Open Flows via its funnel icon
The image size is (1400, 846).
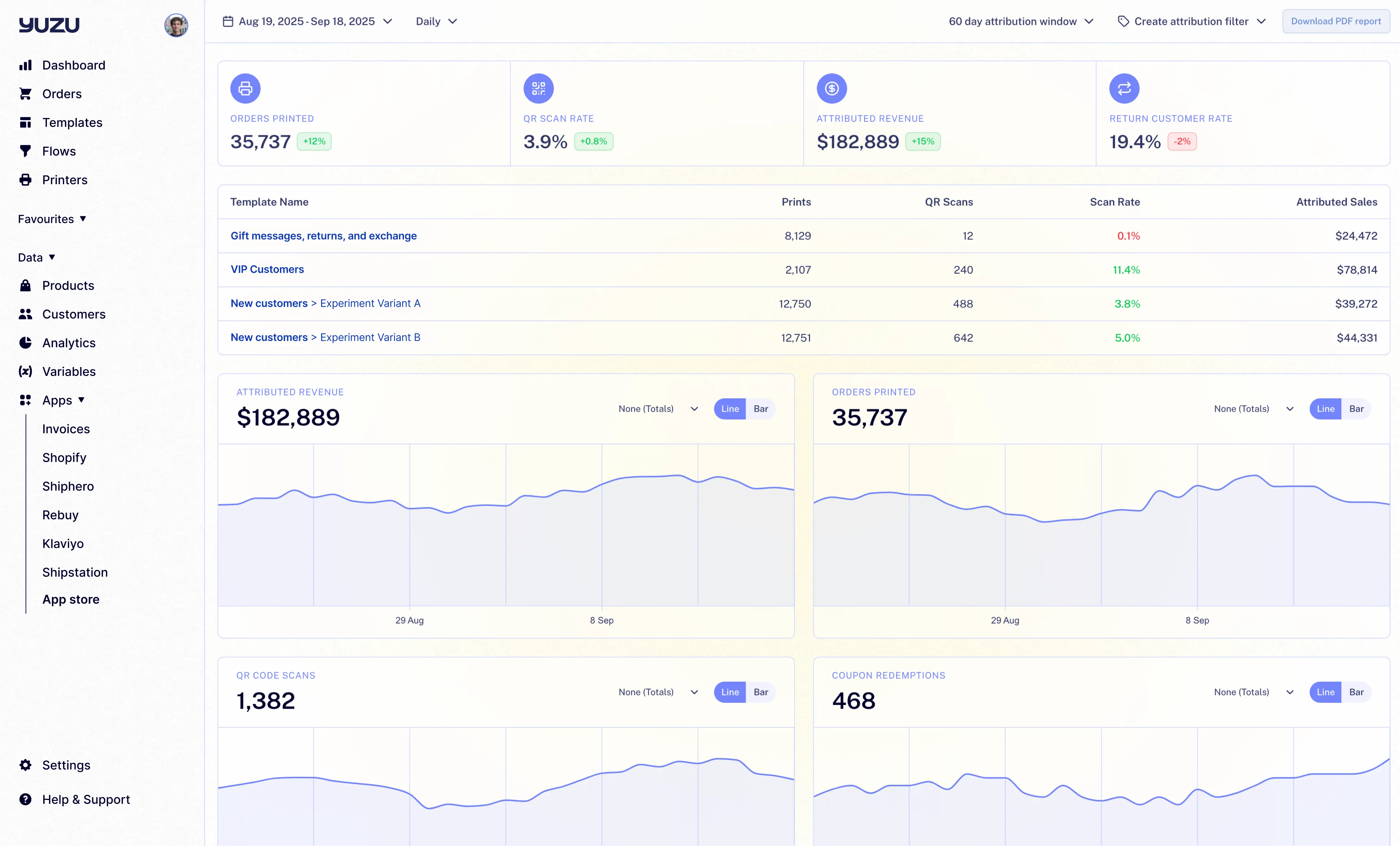click(26, 151)
